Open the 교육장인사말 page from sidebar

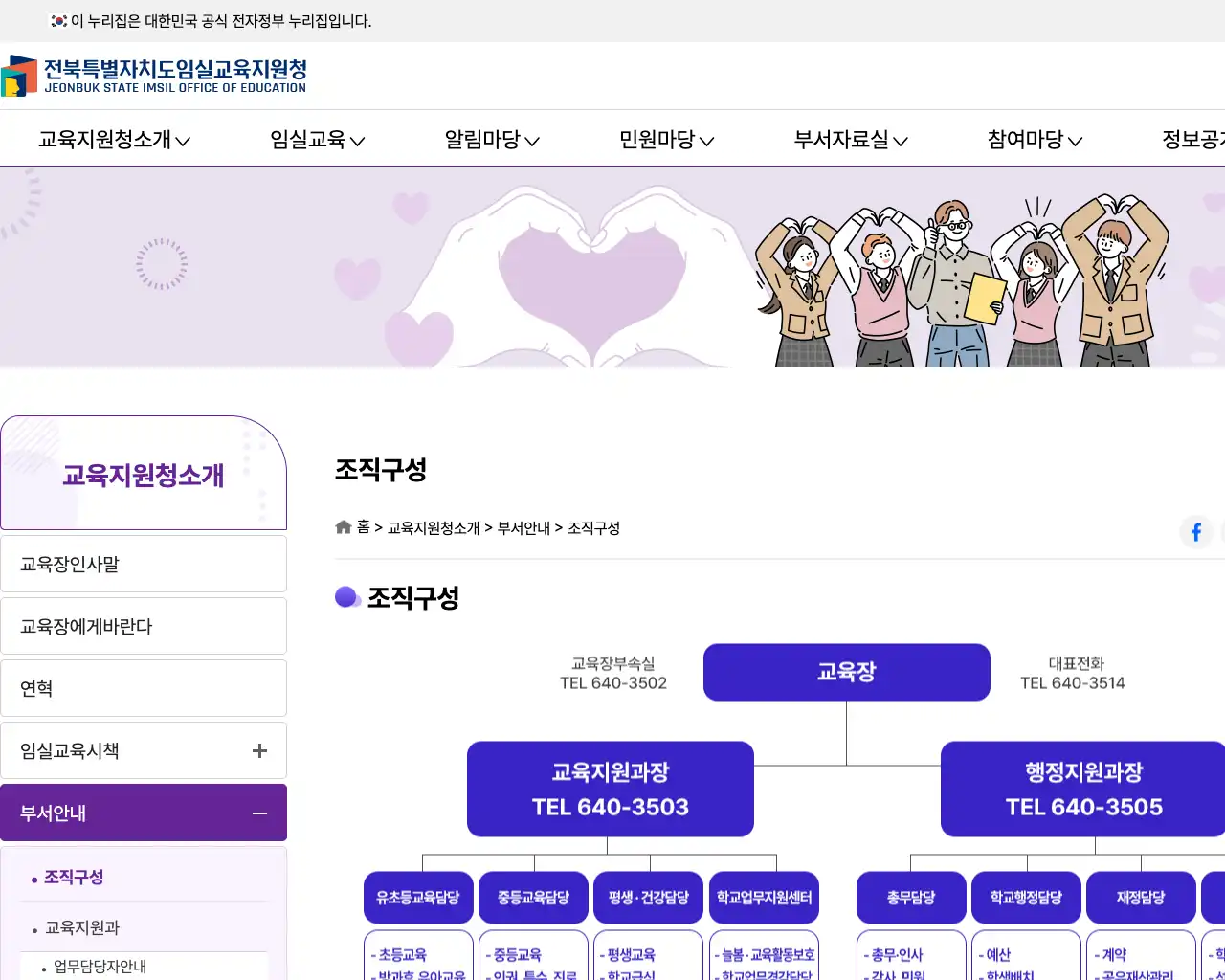144,563
